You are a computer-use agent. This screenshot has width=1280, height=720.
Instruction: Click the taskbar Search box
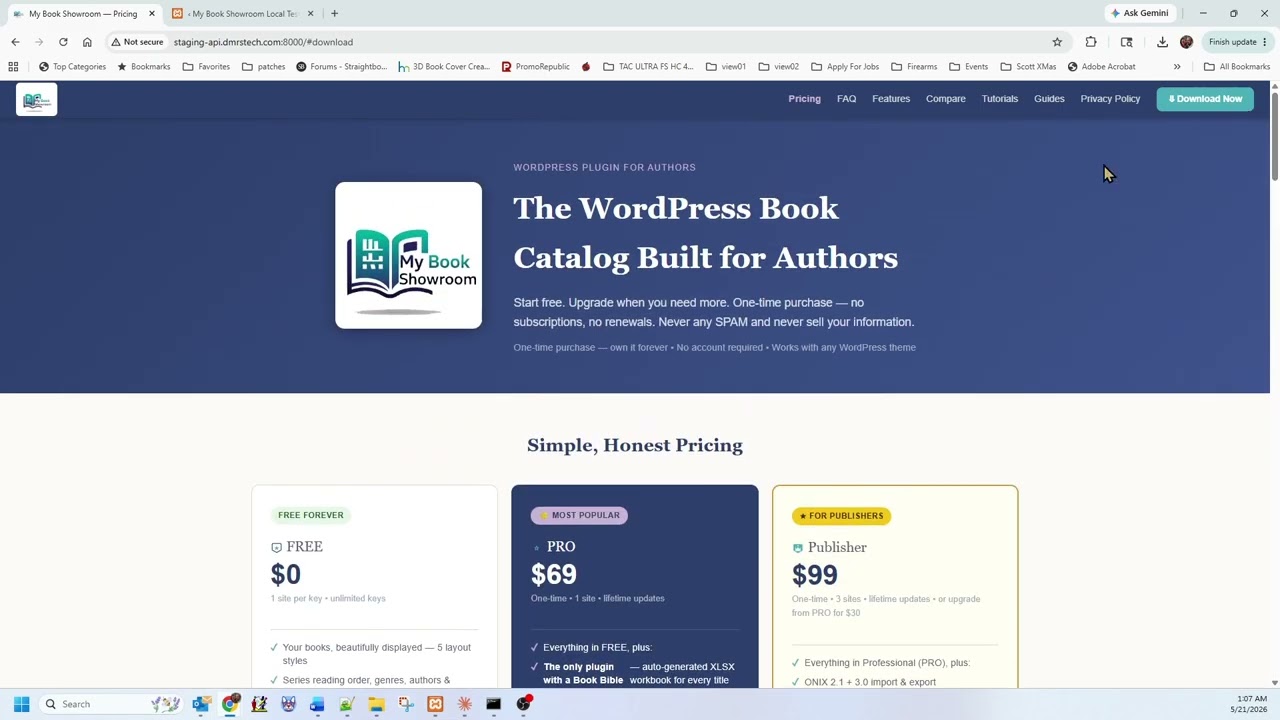[110, 704]
